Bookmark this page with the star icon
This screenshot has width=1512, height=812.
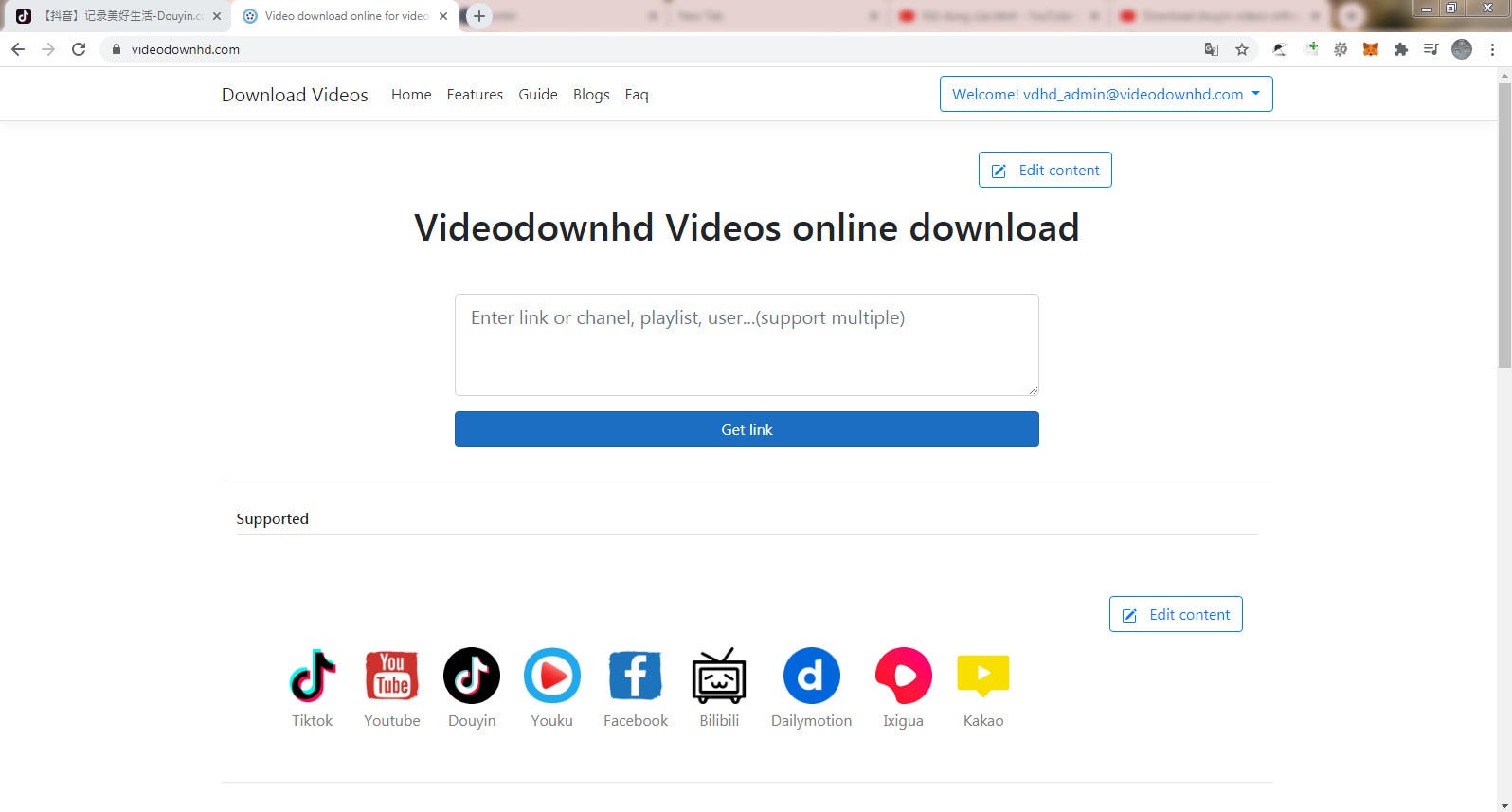1242,49
